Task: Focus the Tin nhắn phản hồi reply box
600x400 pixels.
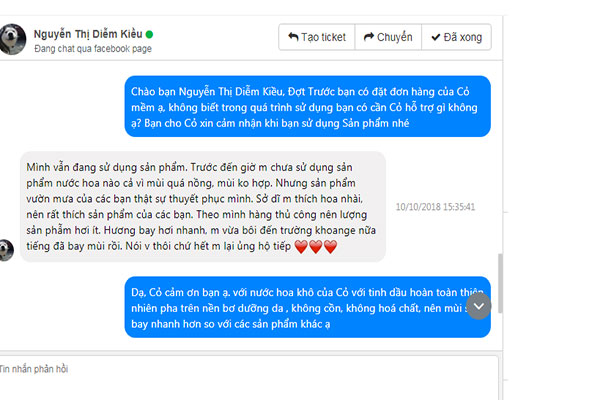Action: click(x=249, y=378)
